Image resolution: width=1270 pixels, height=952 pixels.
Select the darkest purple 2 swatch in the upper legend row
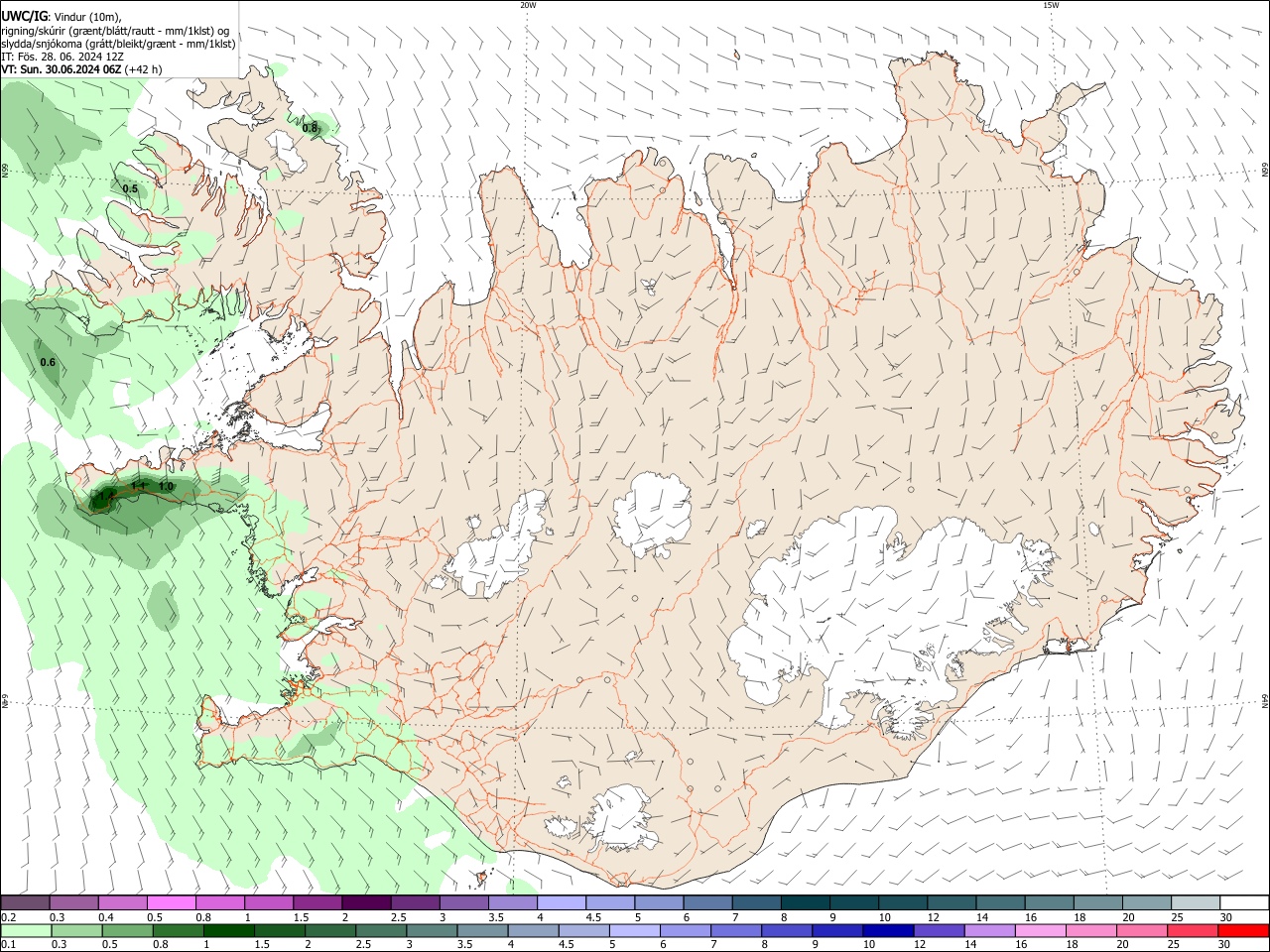(365, 903)
